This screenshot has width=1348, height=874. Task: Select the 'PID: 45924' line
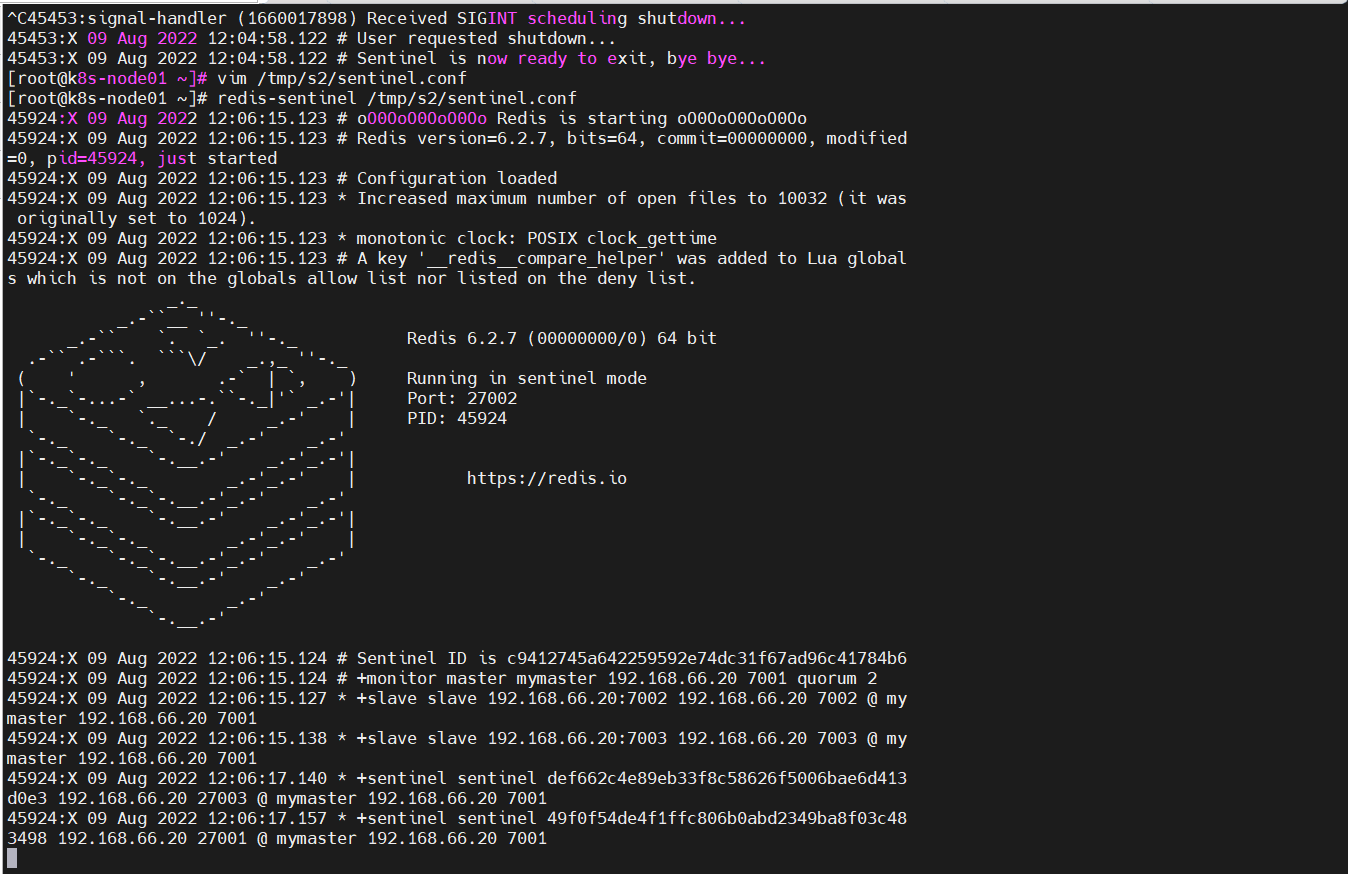coord(457,418)
